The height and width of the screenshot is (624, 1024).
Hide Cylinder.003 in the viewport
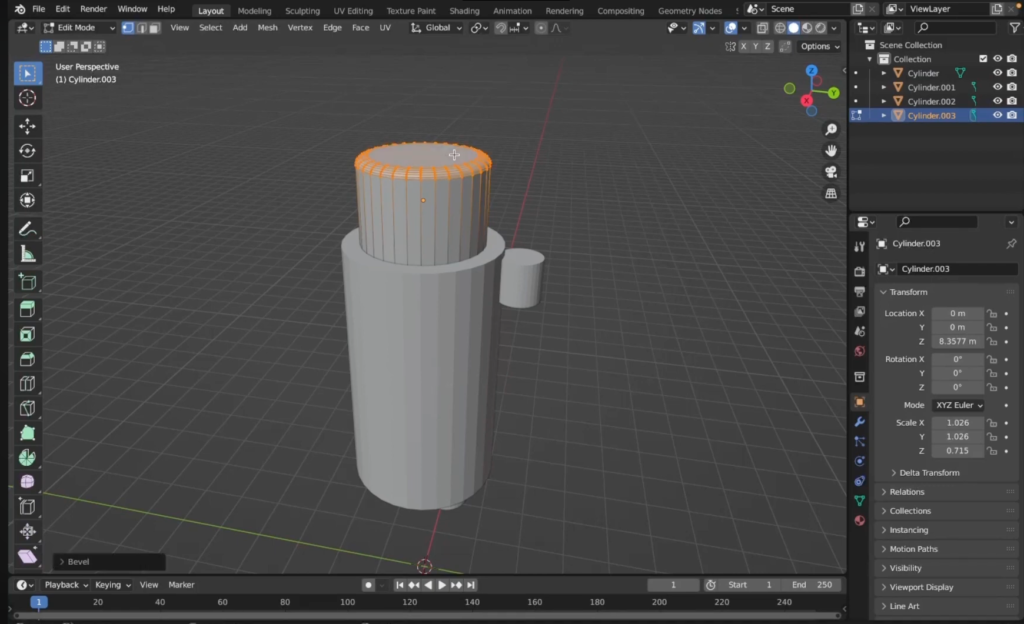pyautogui.click(x=997, y=115)
